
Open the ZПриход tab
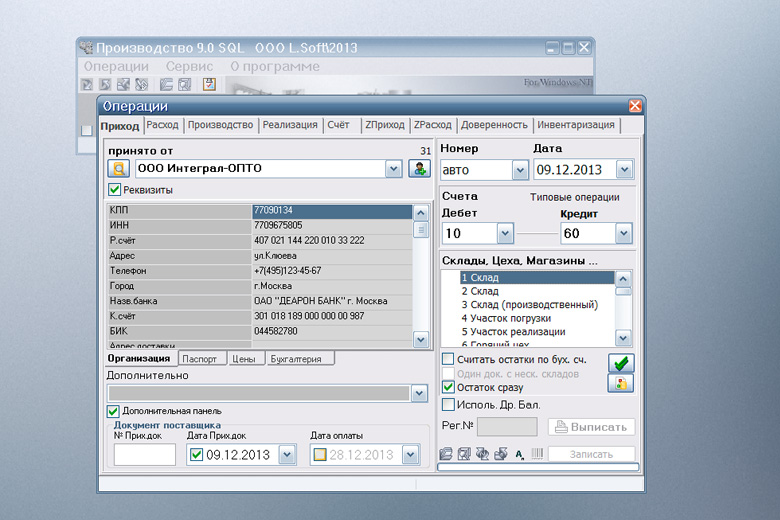385,125
